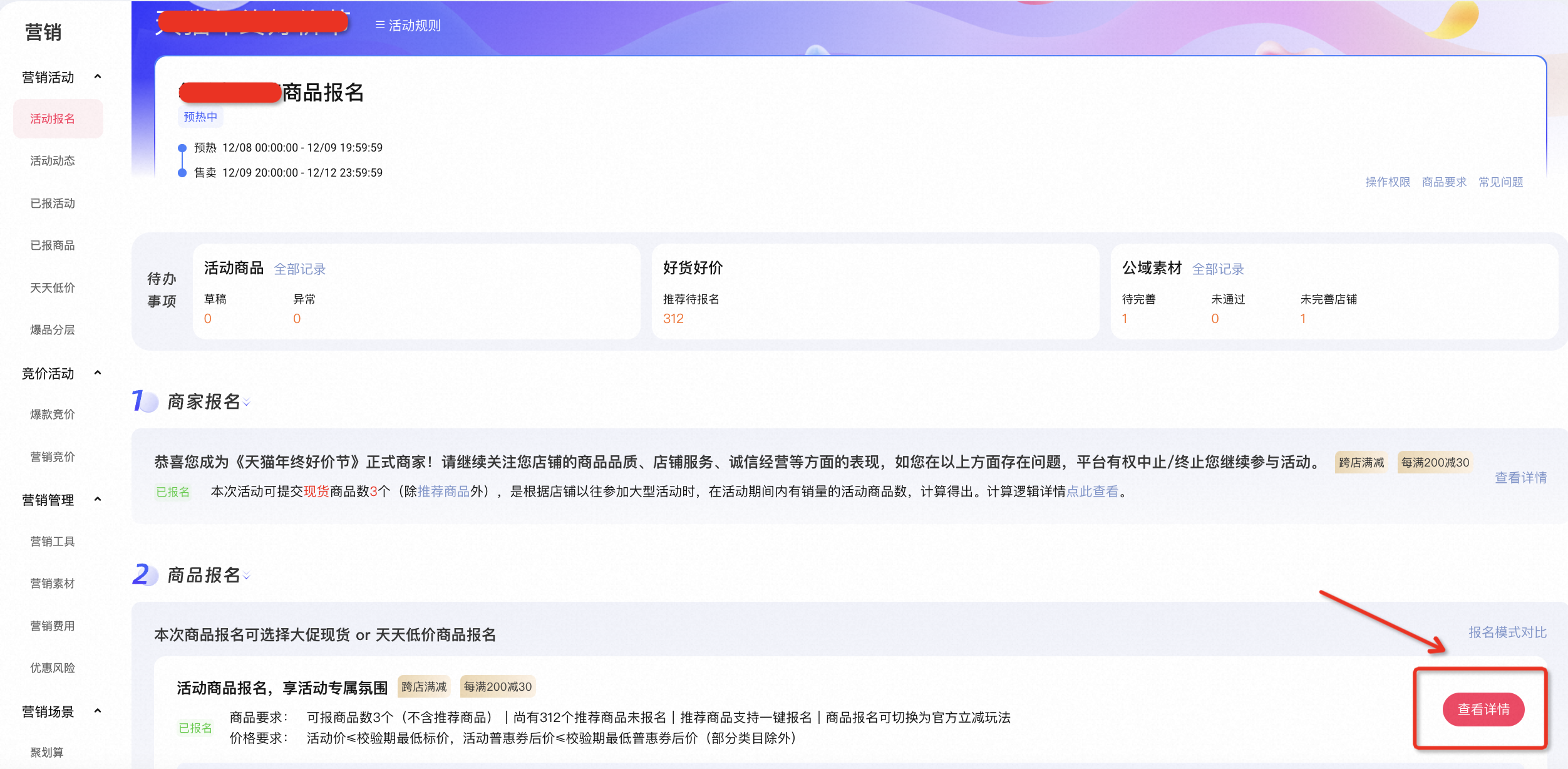Click the 推荐商品 link in merchant notice
1568x769 pixels.
pyautogui.click(x=443, y=492)
